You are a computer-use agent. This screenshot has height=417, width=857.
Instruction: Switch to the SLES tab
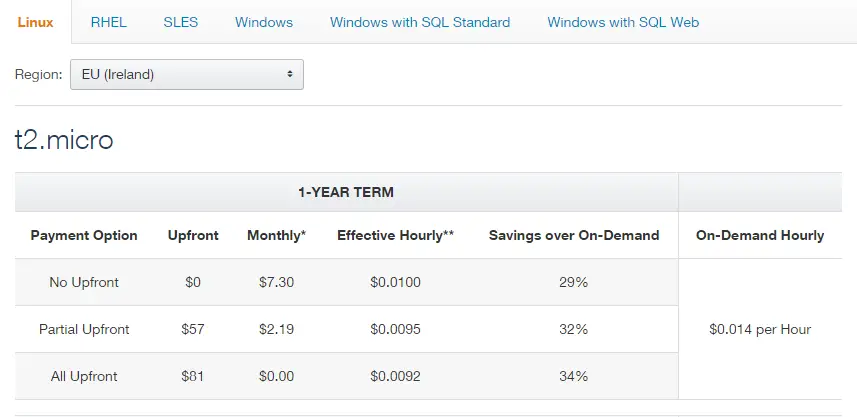pyautogui.click(x=180, y=22)
